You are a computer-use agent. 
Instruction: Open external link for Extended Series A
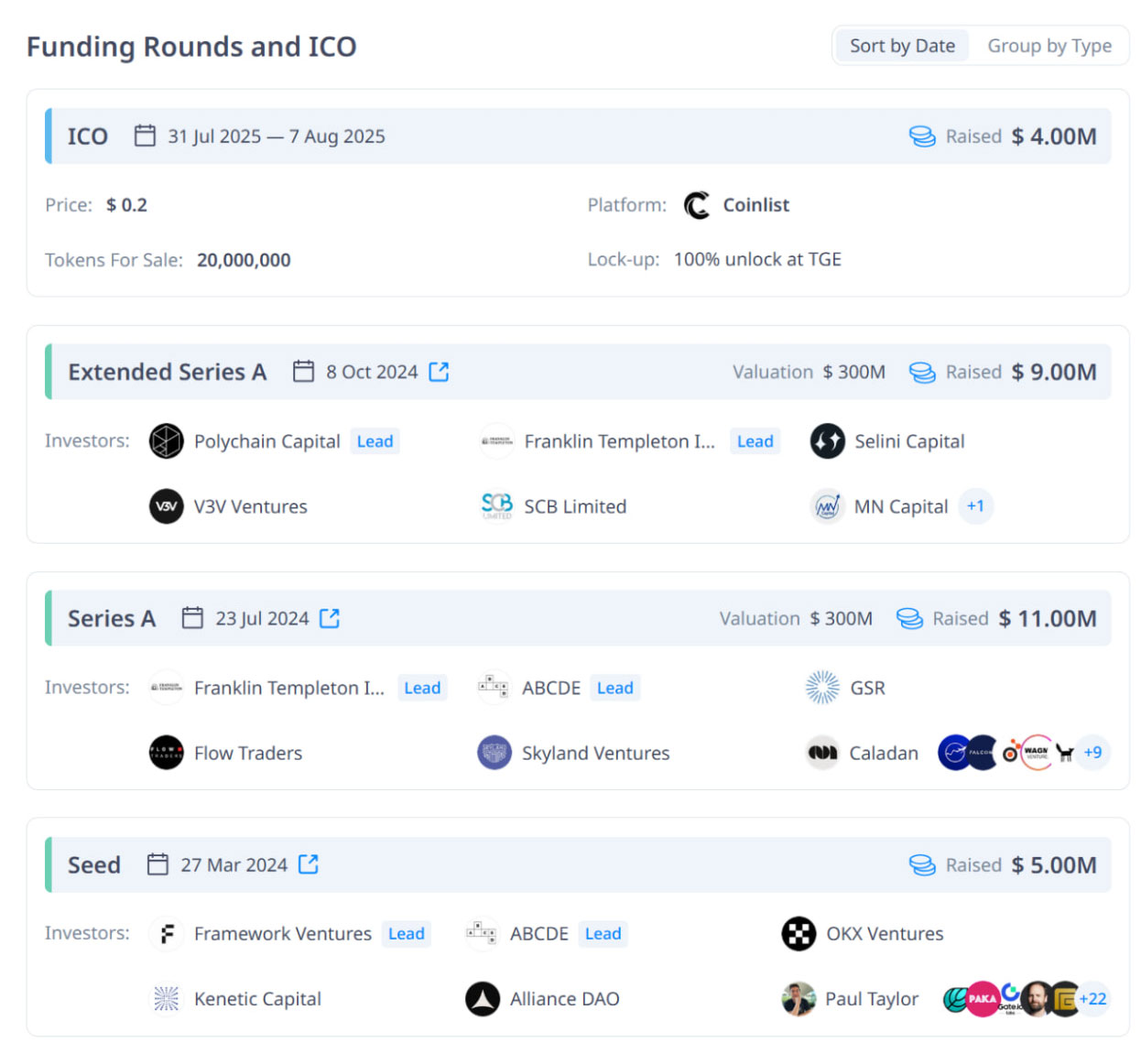pyautogui.click(x=439, y=372)
